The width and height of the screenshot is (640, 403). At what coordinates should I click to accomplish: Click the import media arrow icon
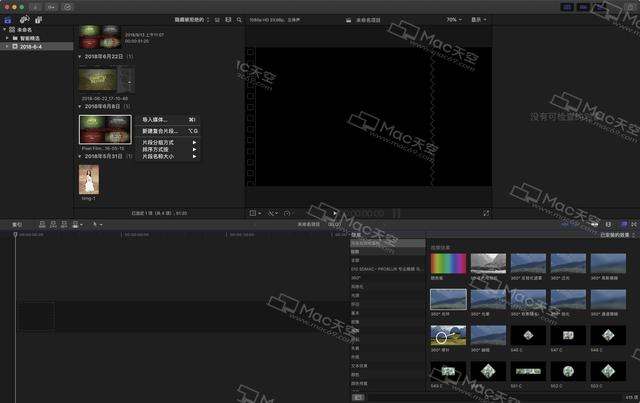tap(35, 7)
